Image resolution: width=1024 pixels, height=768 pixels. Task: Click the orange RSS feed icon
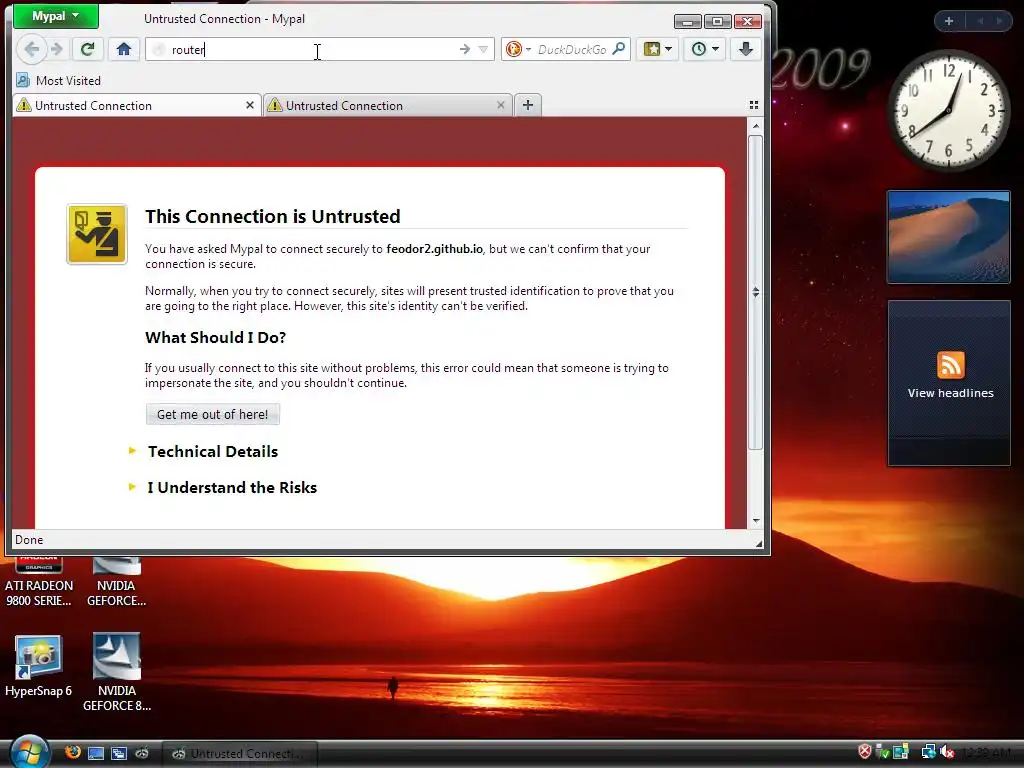[950, 365]
